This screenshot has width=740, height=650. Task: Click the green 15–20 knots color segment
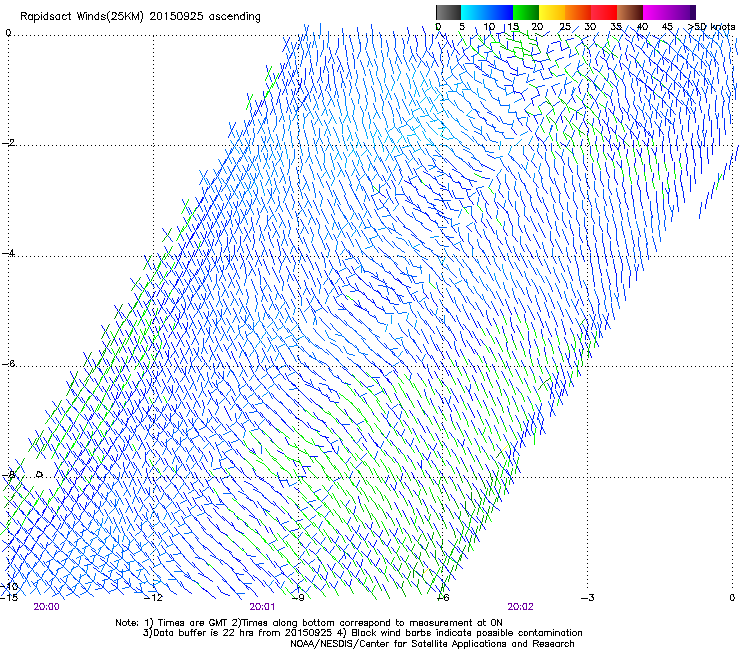pos(526,12)
